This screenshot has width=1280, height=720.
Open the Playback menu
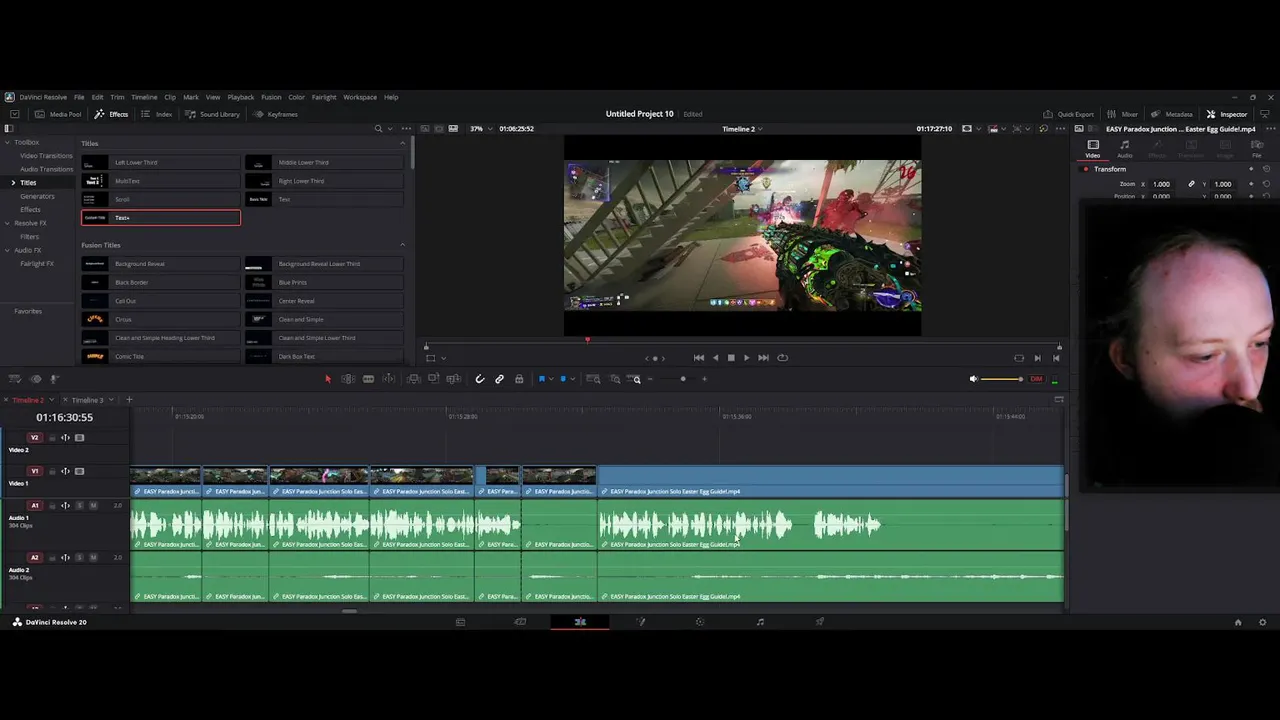[x=241, y=97]
